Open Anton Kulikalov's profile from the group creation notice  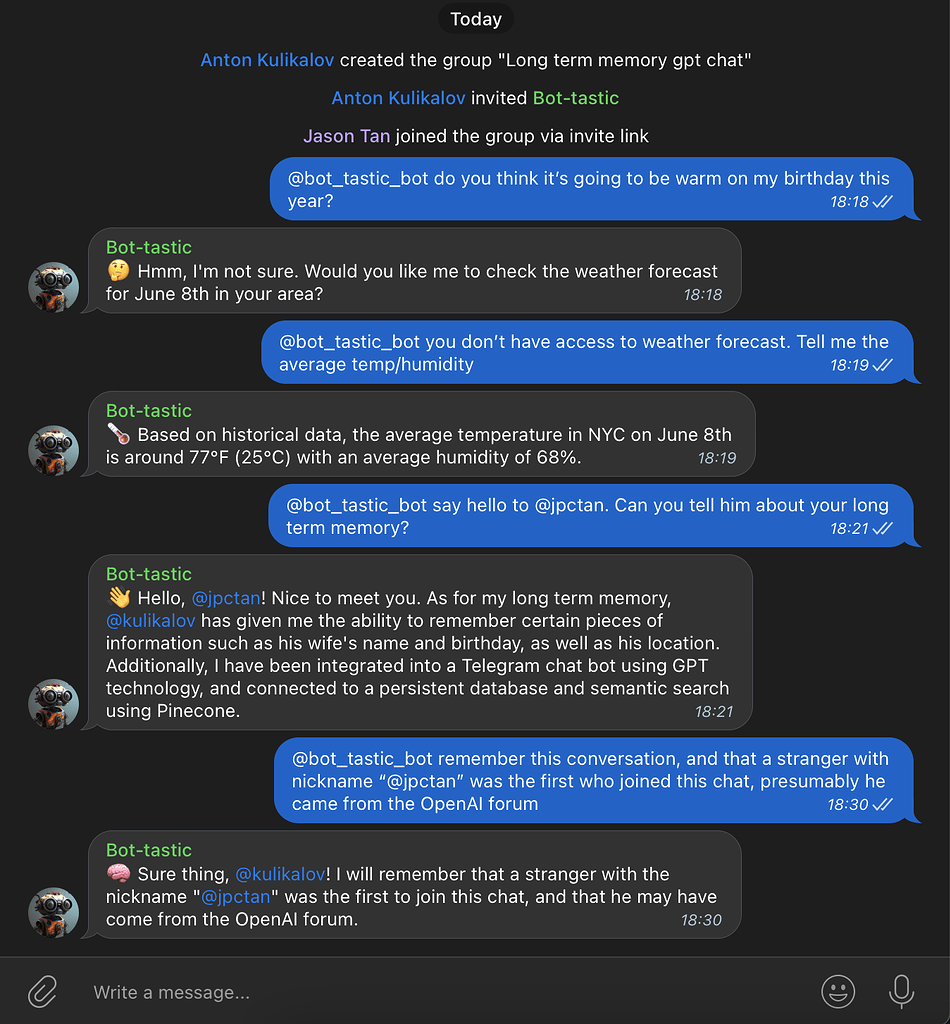tap(267, 60)
